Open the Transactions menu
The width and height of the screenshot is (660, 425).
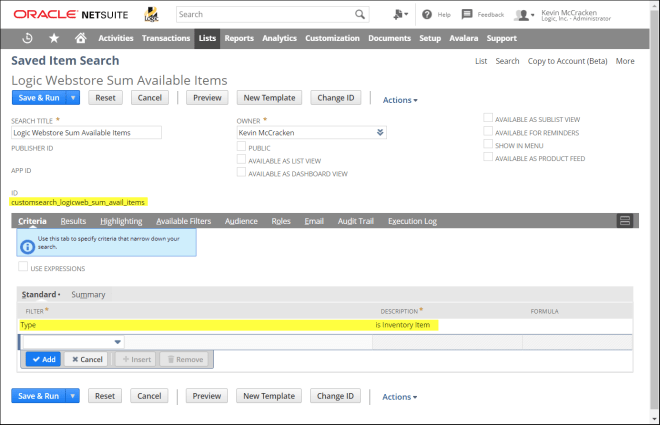pyautogui.click(x=166, y=38)
